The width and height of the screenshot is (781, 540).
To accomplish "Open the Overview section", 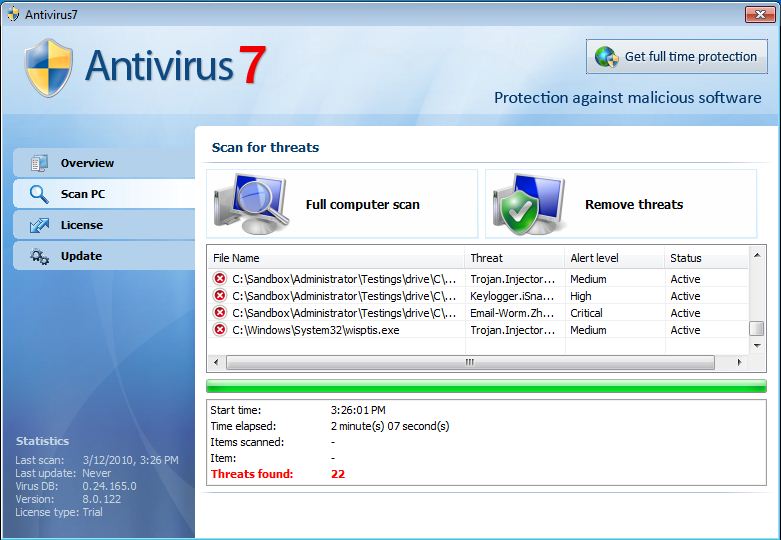I will [x=104, y=163].
